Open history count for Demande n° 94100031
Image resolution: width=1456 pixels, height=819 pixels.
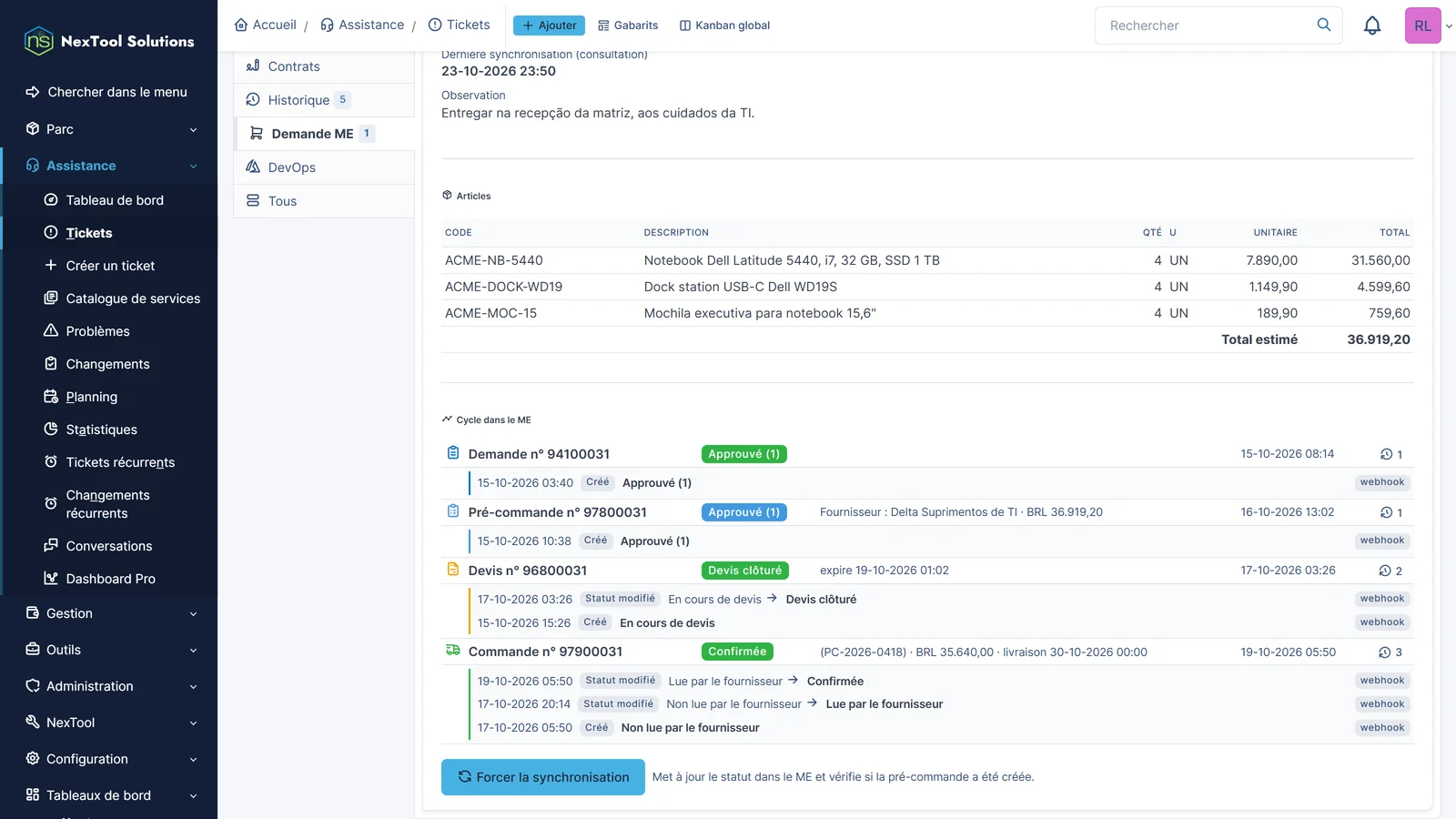pyautogui.click(x=1391, y=454)
